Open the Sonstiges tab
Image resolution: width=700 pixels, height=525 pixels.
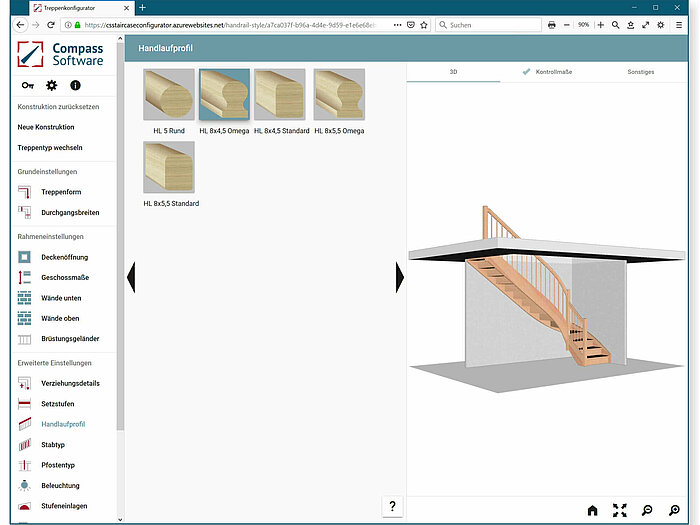tap(641, 73)
